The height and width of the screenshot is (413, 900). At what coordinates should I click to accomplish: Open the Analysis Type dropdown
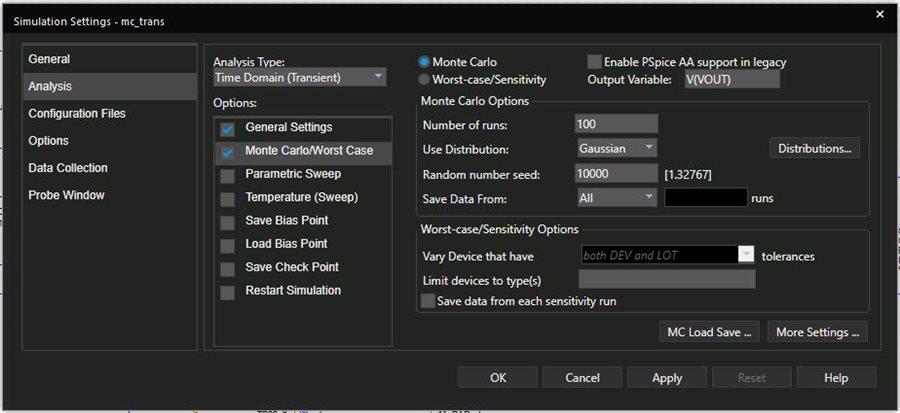pyautogui.click(x=300, y=77)
